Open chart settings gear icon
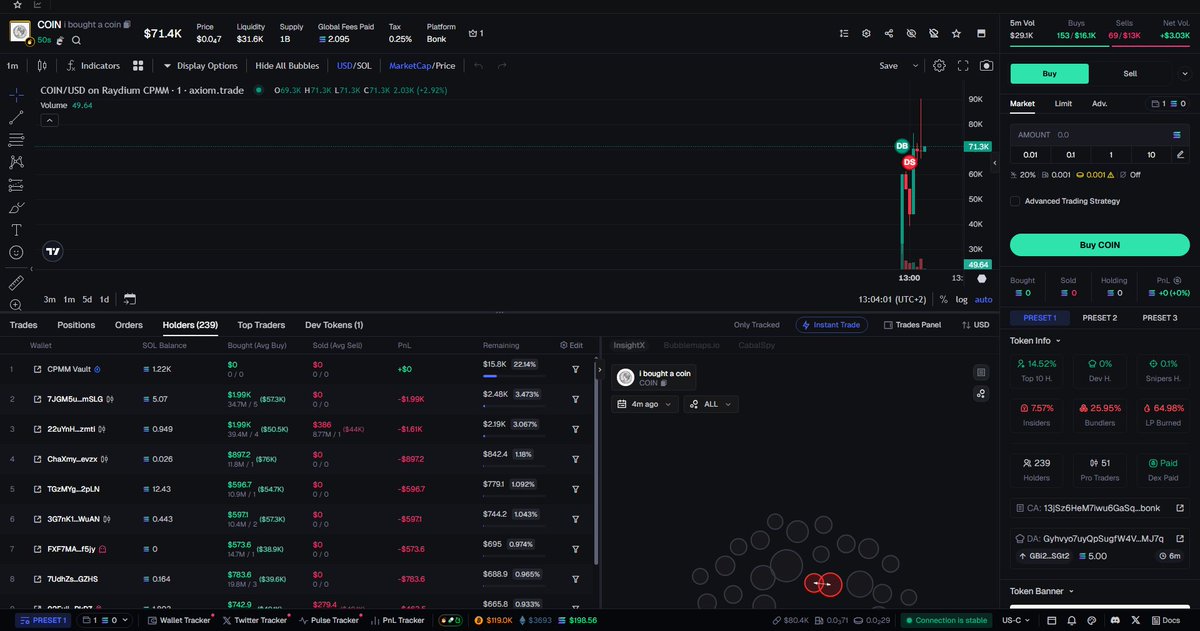1200x631 pixels. tap(939, 66)
